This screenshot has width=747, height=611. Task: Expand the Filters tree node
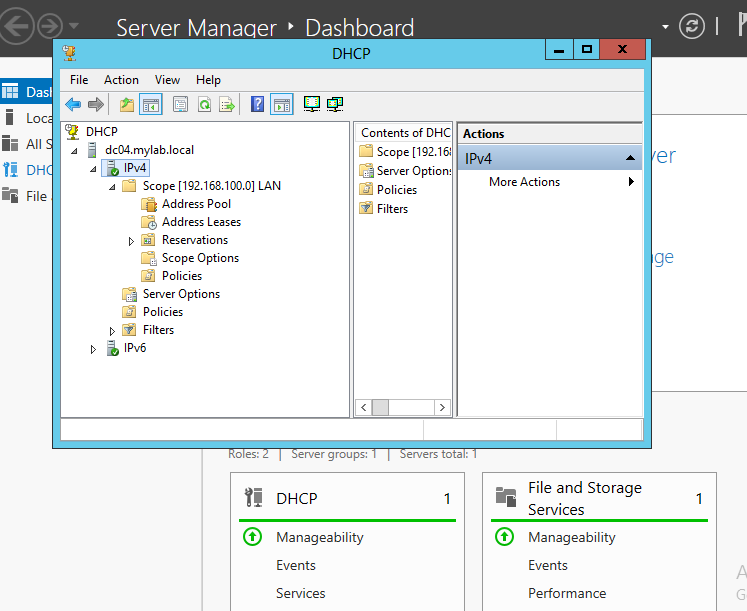(x=112, y=331)
